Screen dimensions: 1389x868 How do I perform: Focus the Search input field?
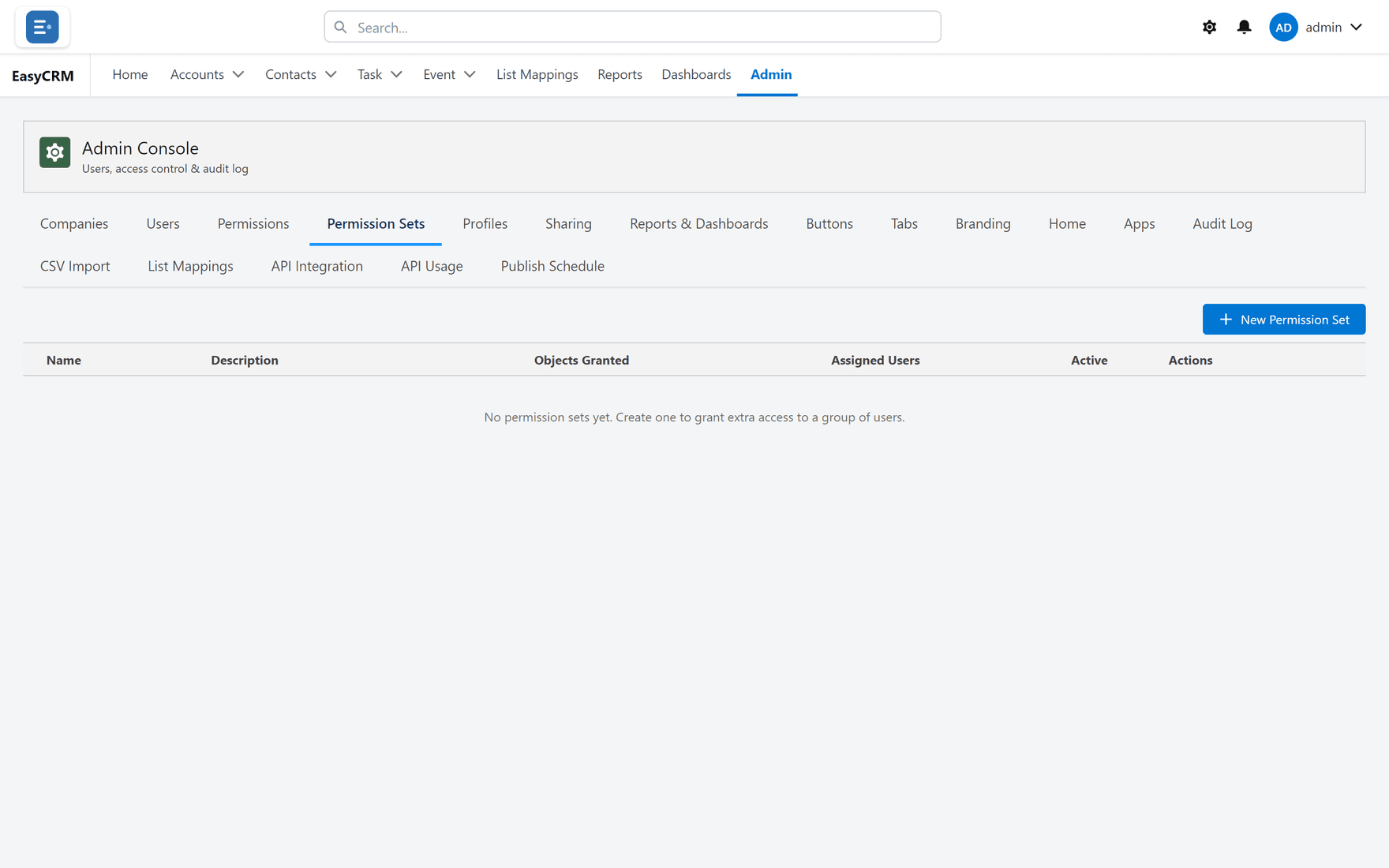[632, 27]
